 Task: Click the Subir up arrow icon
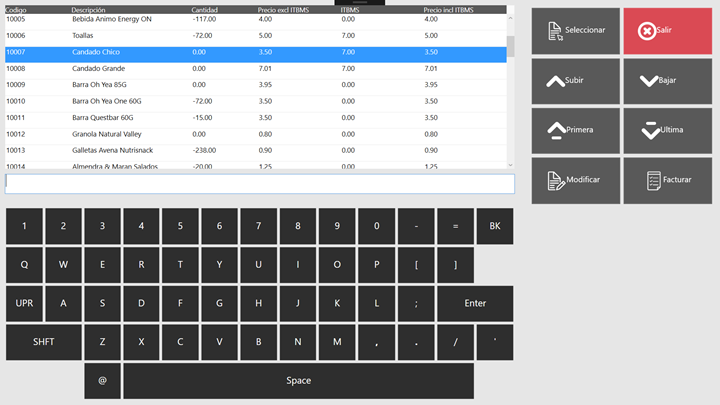pyautogui.click(x=555, y=81)
